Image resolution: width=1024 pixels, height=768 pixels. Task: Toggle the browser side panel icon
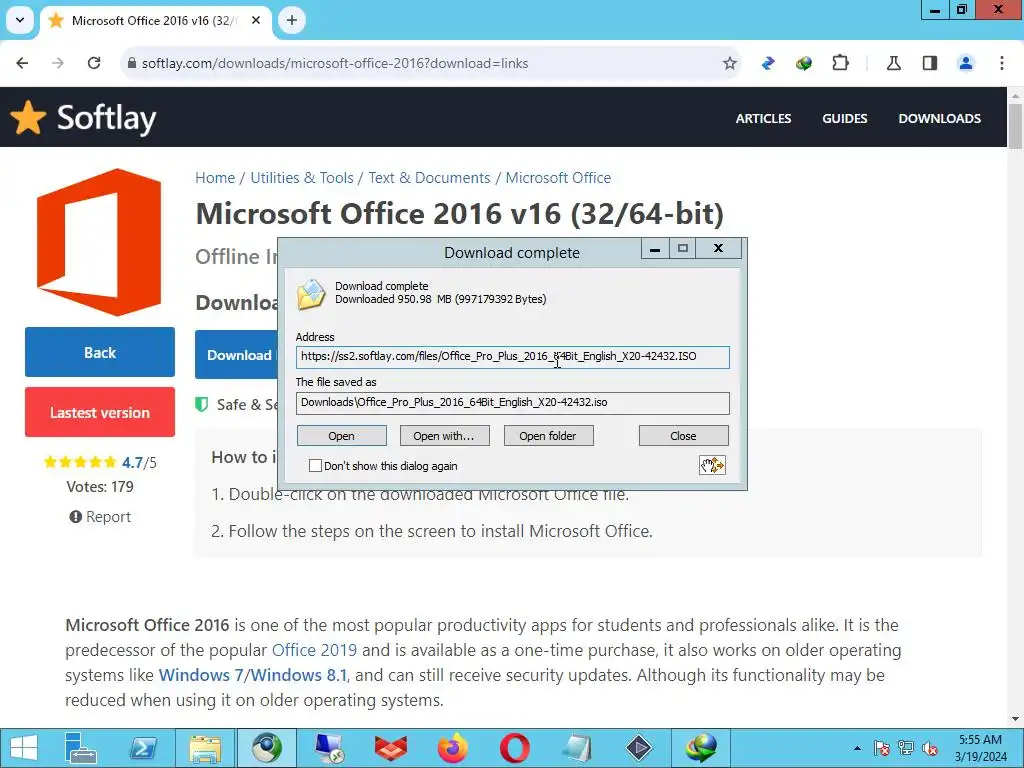[929, 63]
